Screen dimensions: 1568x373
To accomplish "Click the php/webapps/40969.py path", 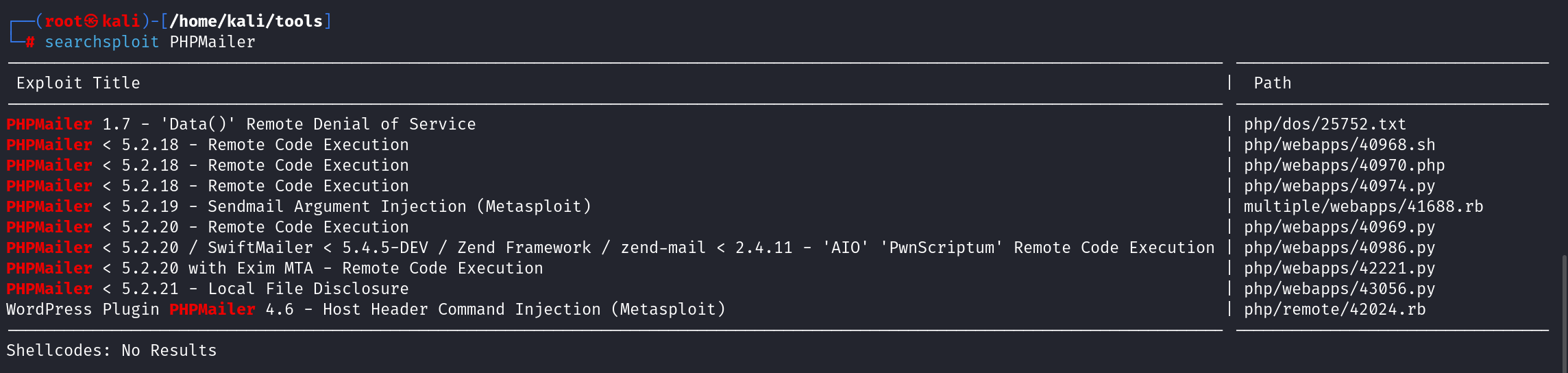I will pos(1339,227).
